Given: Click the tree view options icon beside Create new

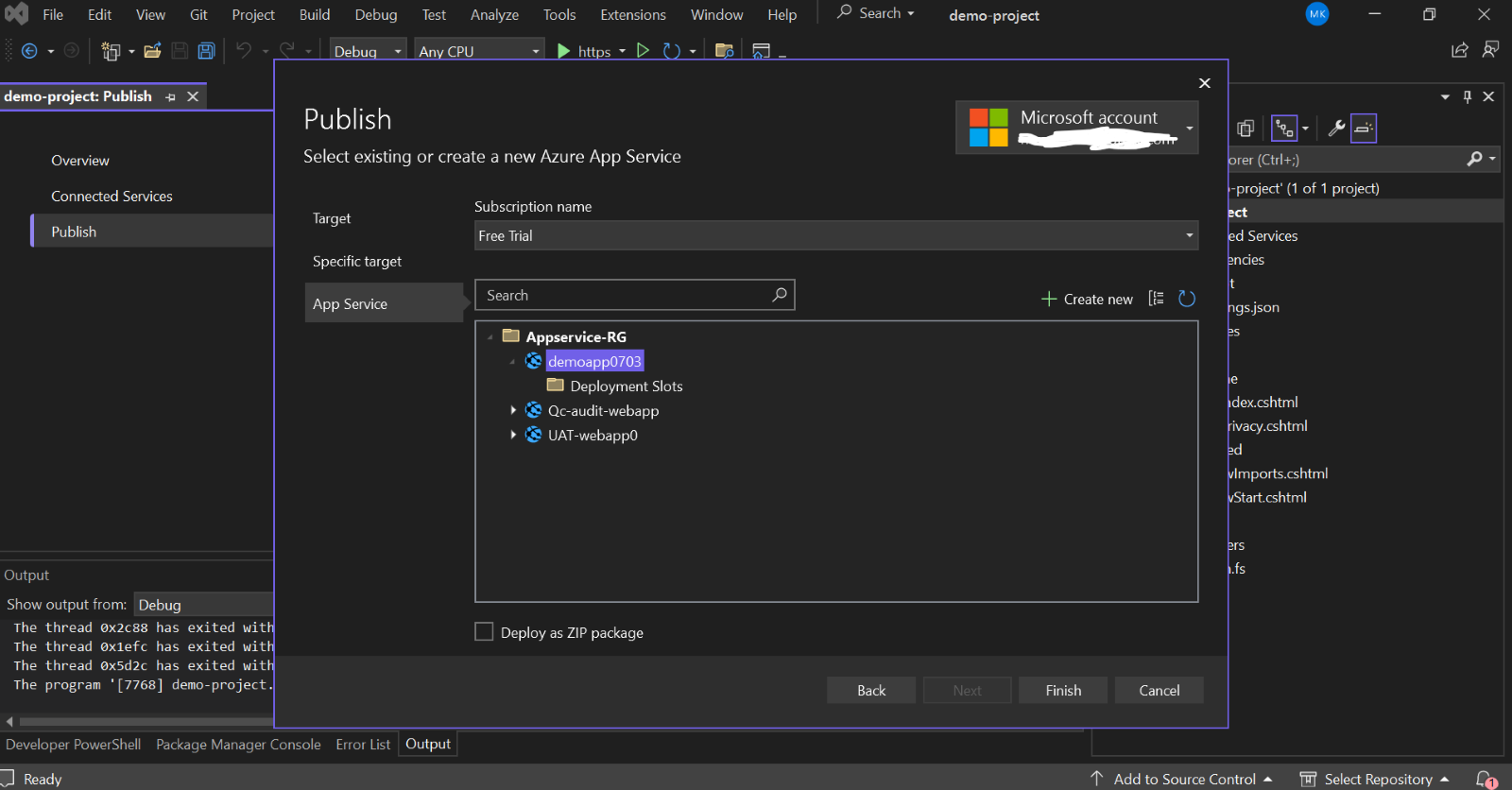Looking at the screenshot, I should 1156,299.
